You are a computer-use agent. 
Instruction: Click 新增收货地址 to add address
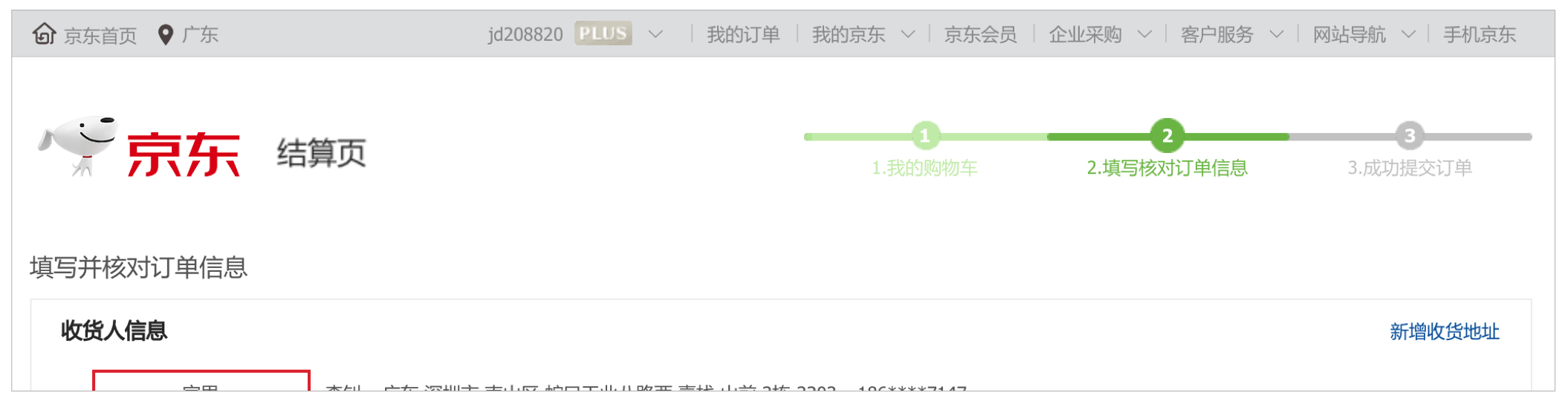pos(1445,331)
